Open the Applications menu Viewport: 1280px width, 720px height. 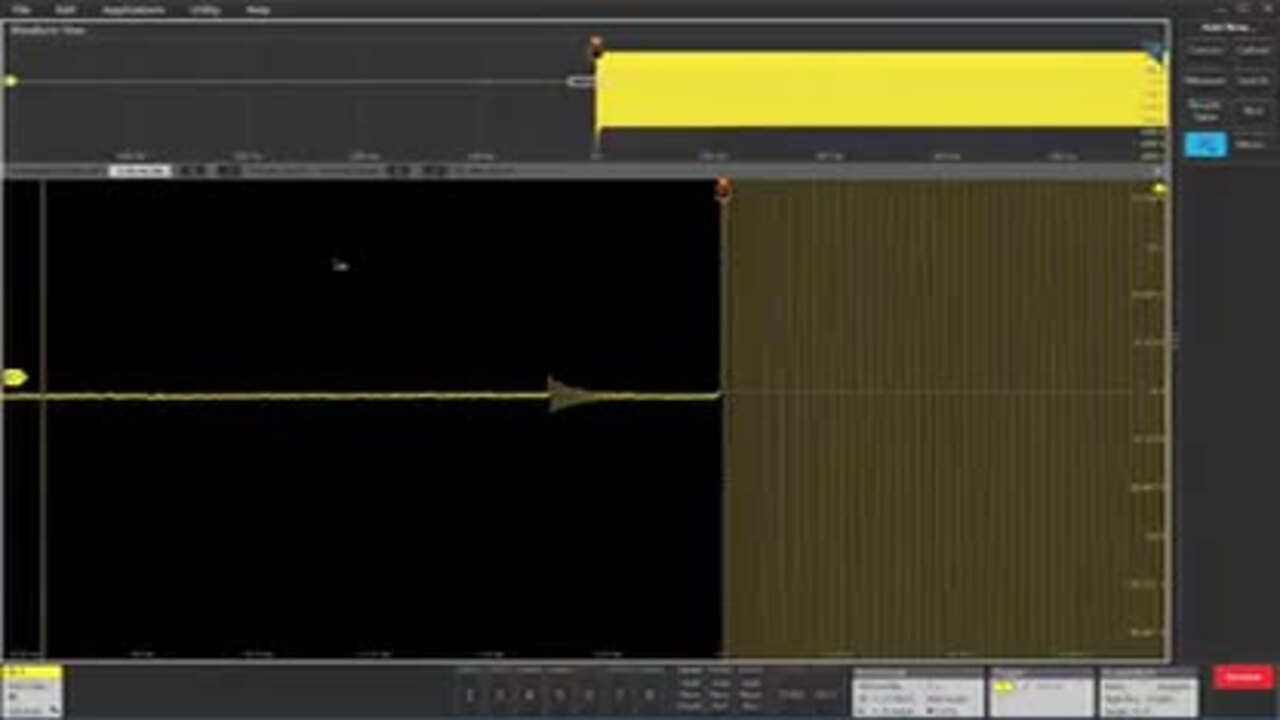(133, 9)
